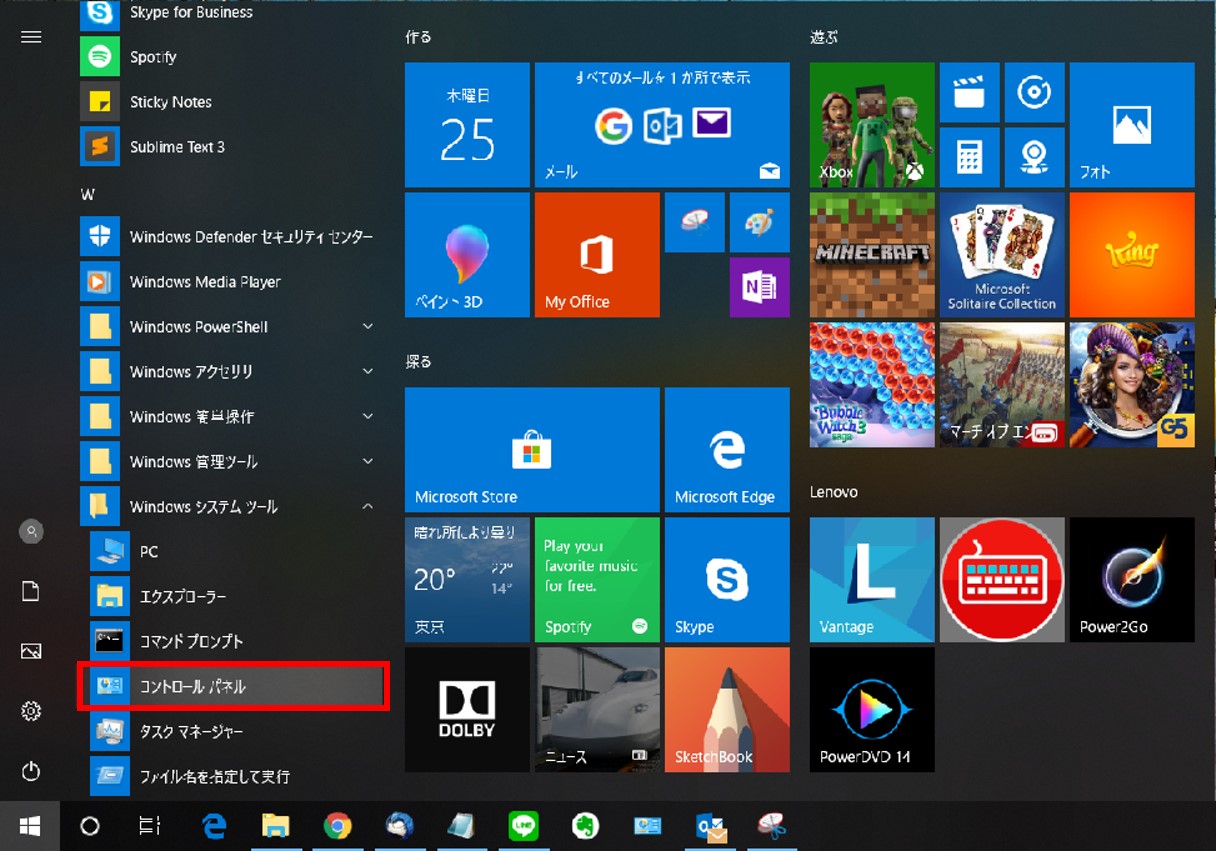
Task: Open the 東京 weather tile
Action: click(467, 580)
